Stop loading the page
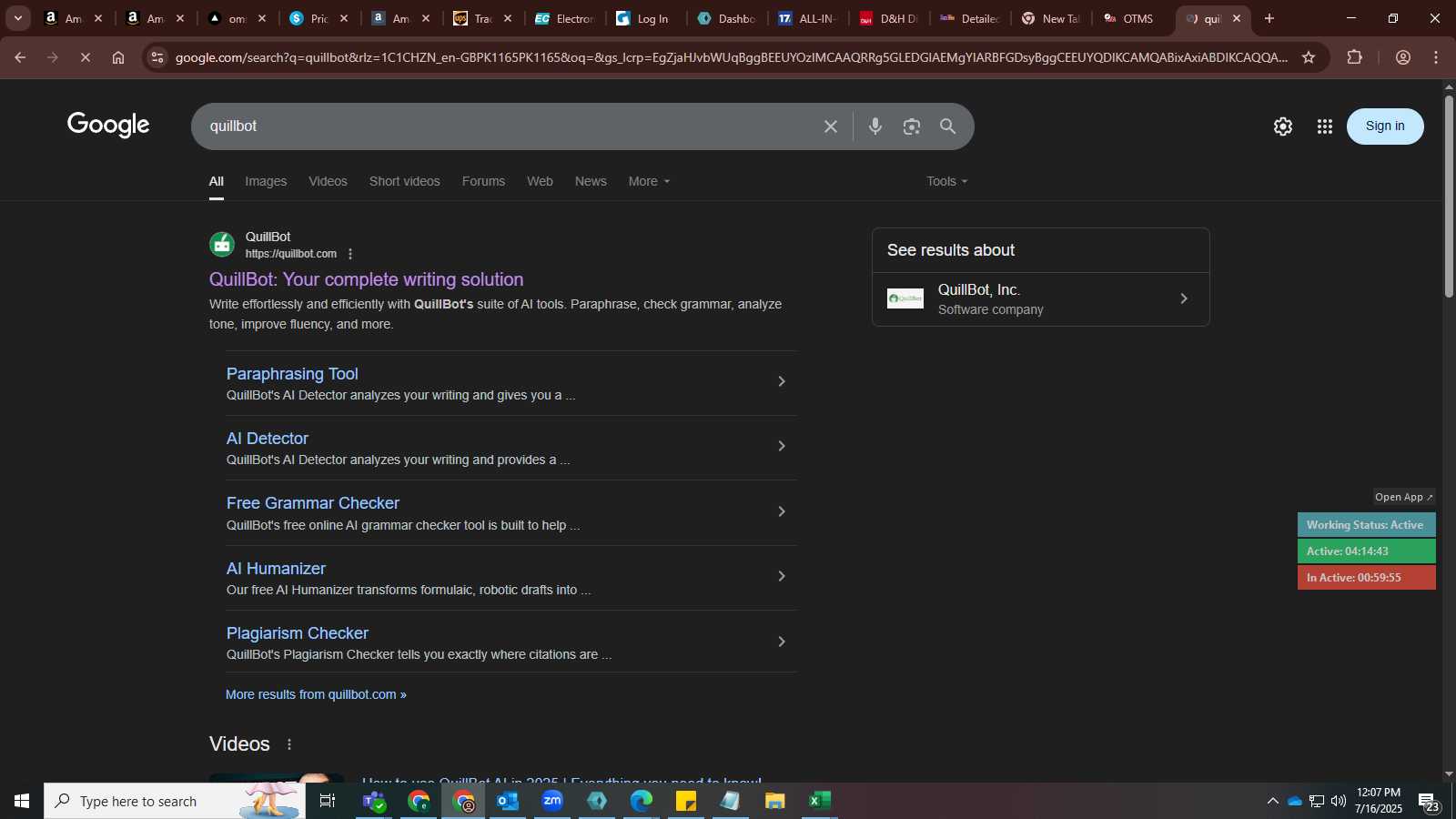This screenshot has width=1456, height=819. pyautogui.click(x=85, y=57)
